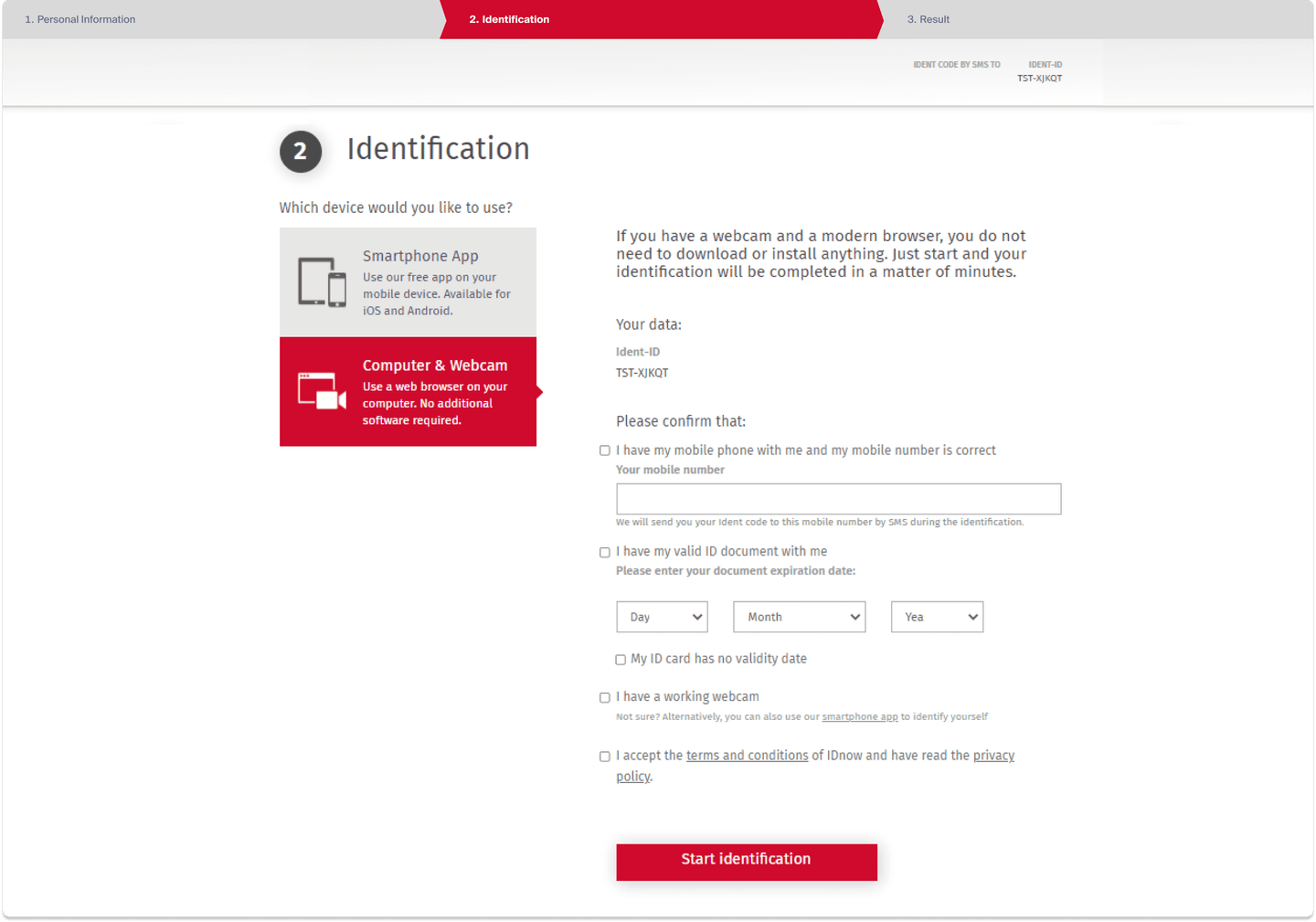Open the Year expiration dropdown
This screenshot has height=922, width=1316.
click(937, 617)
